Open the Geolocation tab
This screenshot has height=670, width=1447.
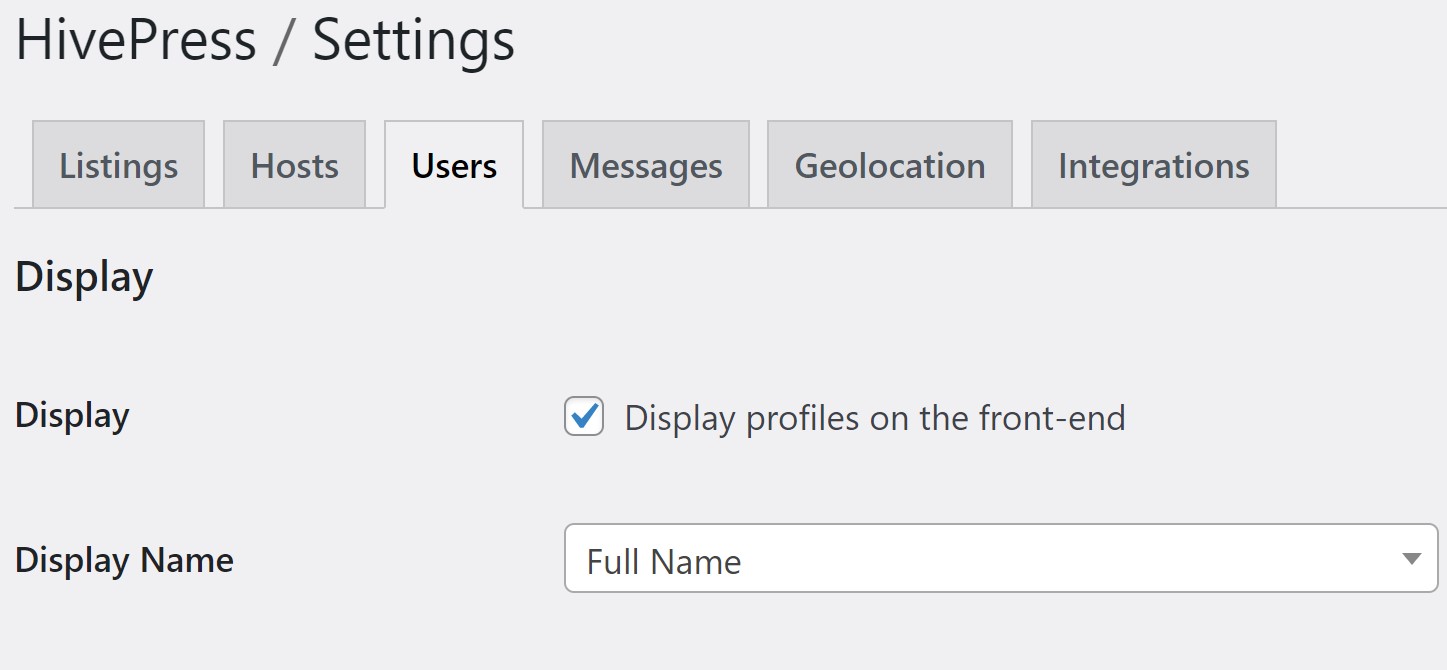coord(890,165)
